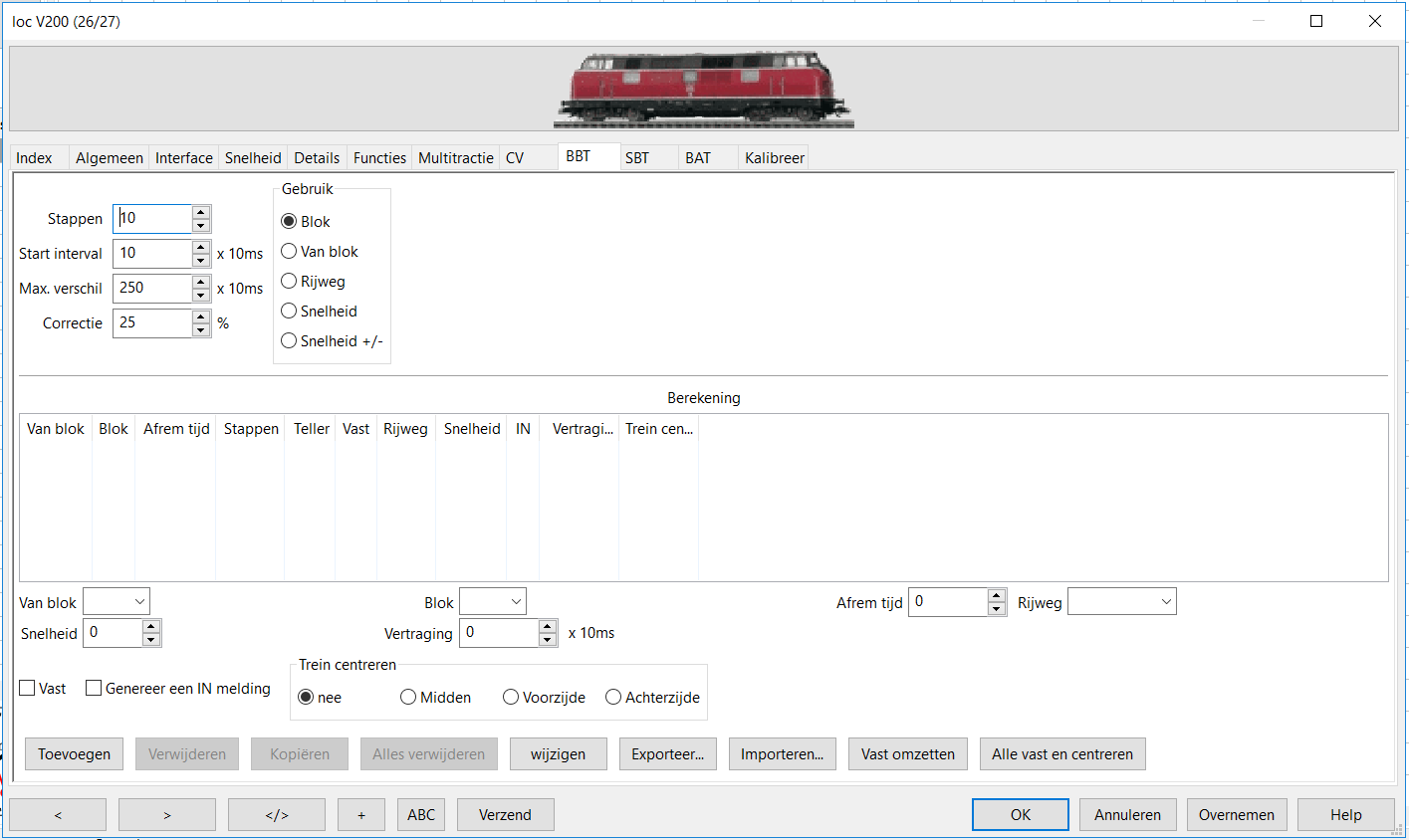Increase the Vertraging spinner value
Screen dimensions: 1409x840
[548, 626]
